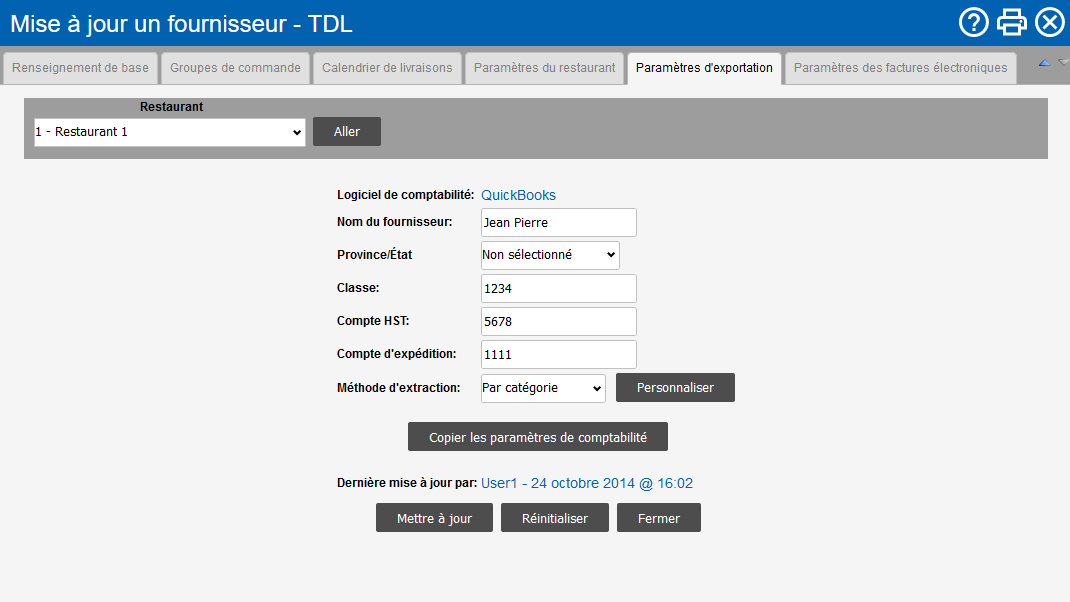The image size is (1070, 602).
Task: Click the Compte HST input field
Action: click(558, 322)
